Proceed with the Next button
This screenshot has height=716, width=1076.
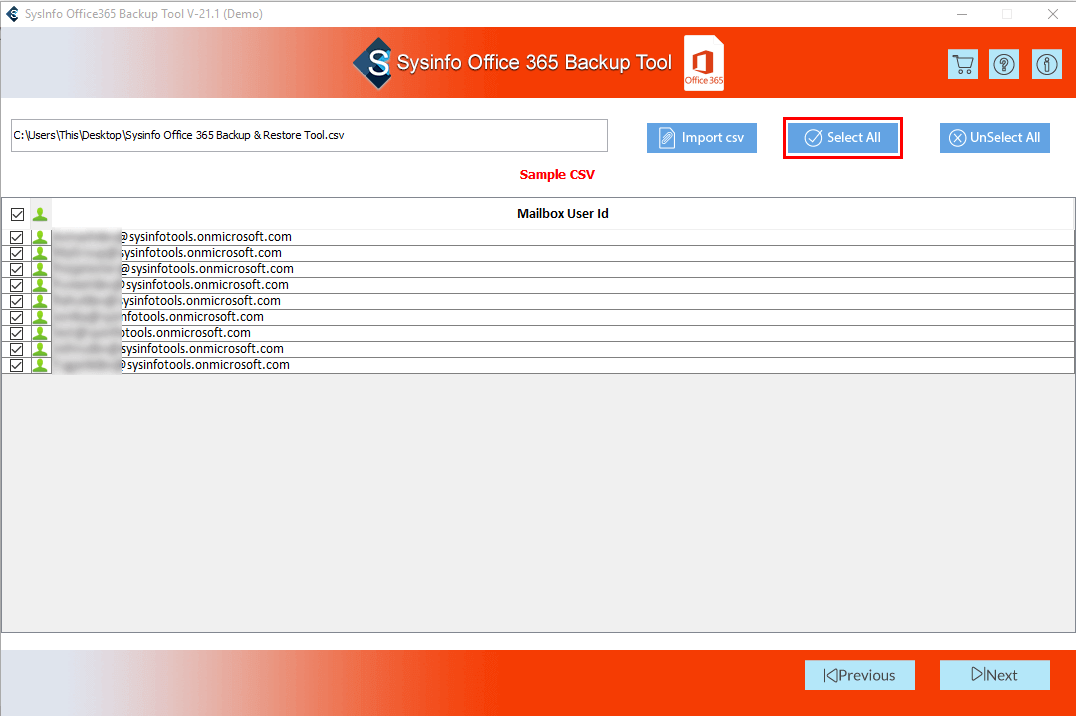coord(994,675)
